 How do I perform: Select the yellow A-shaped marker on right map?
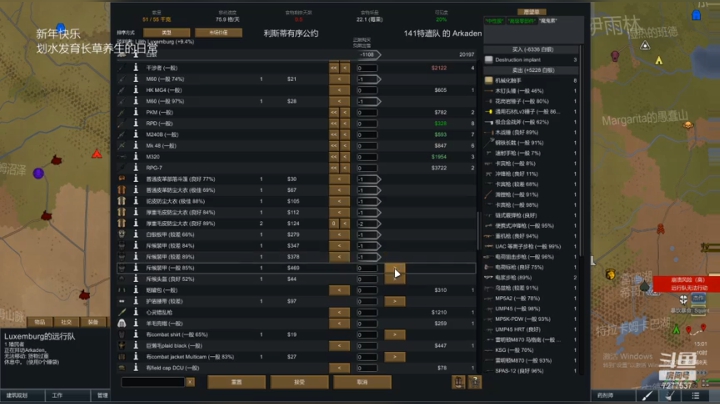pos(659,60)
